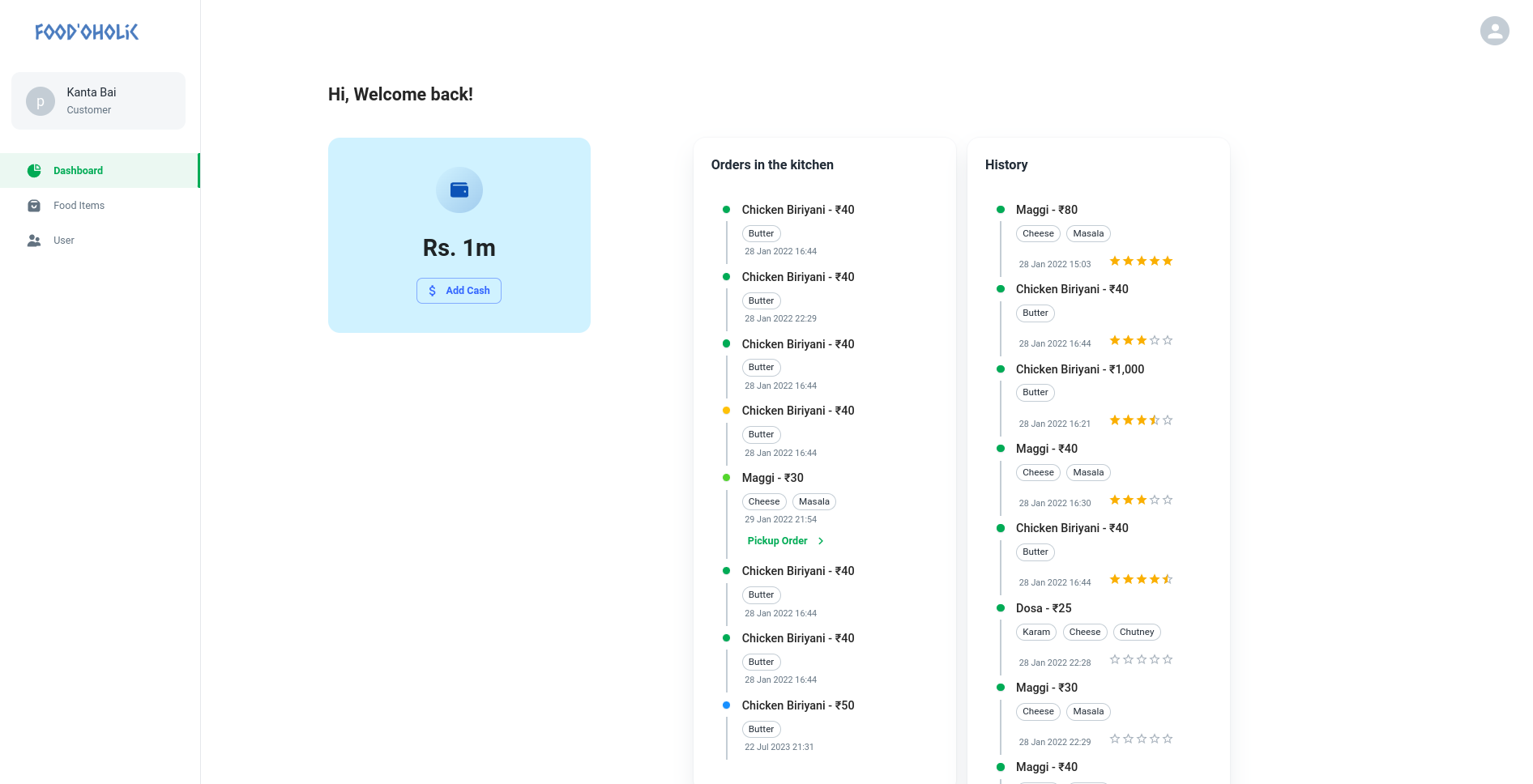
Task: Click the arrow next to Pickup Order
Action: click(x=821, y=541)
